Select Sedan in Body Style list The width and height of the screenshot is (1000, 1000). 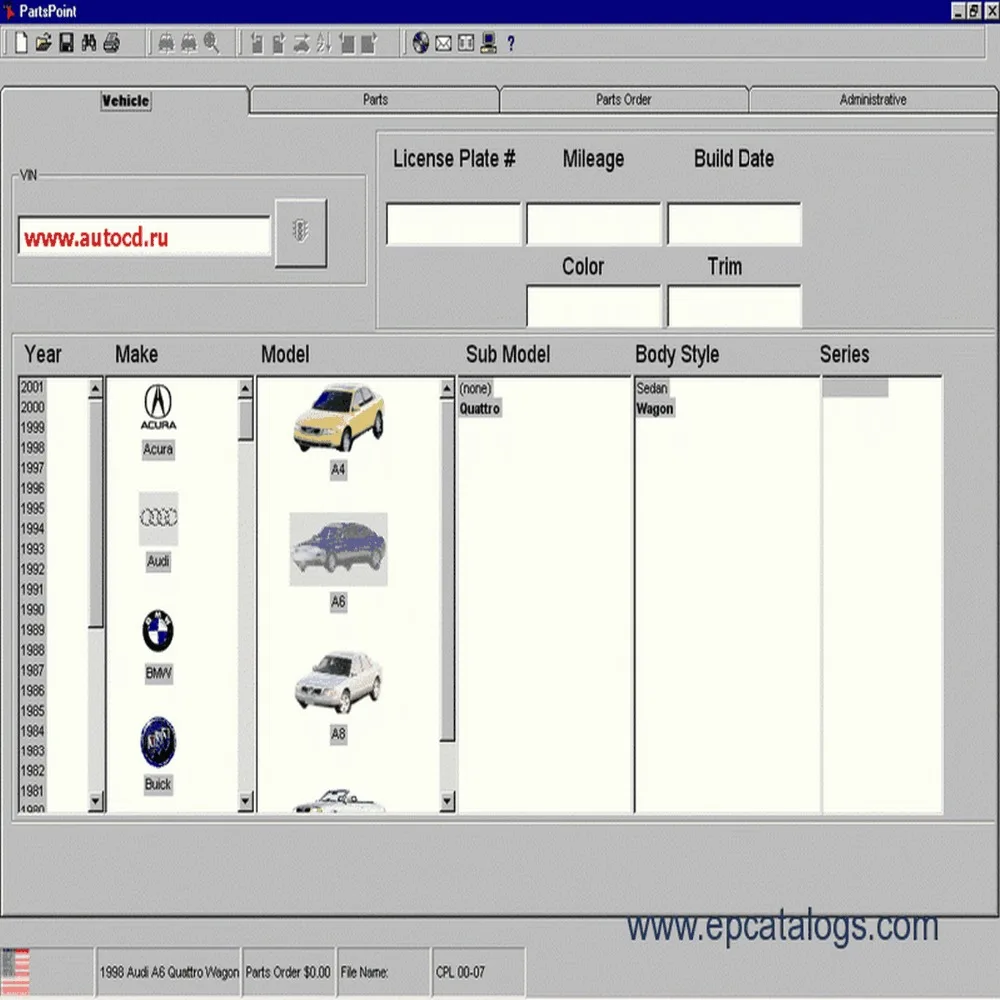click(652, 388)
